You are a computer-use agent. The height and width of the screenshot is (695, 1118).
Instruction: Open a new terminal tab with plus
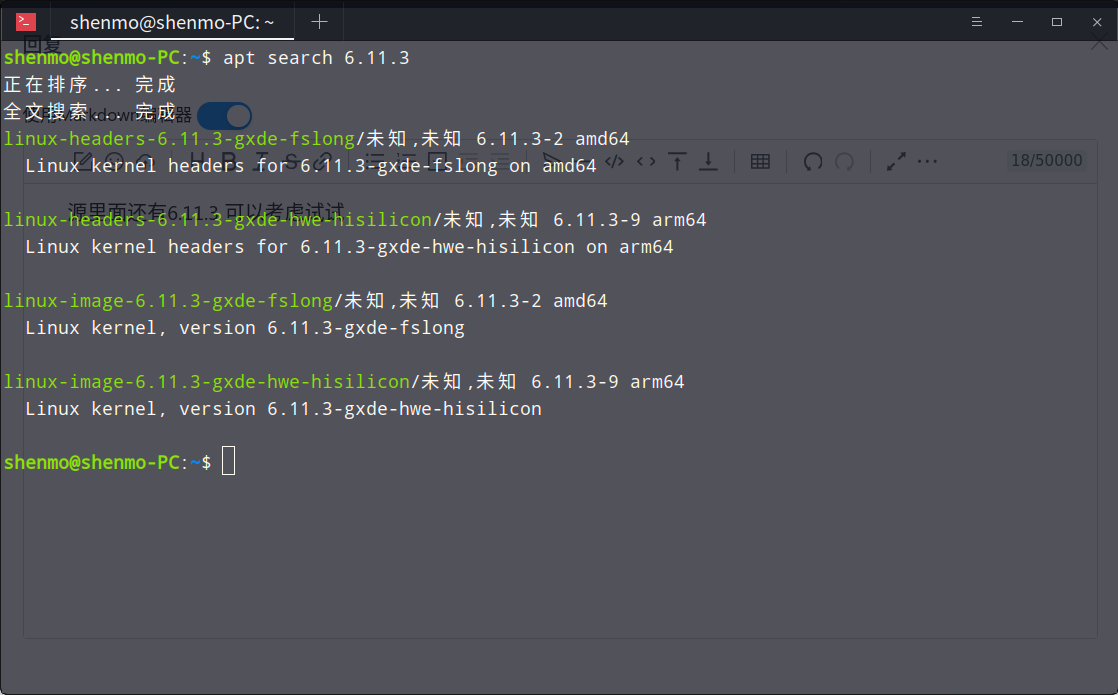(319, 22)
